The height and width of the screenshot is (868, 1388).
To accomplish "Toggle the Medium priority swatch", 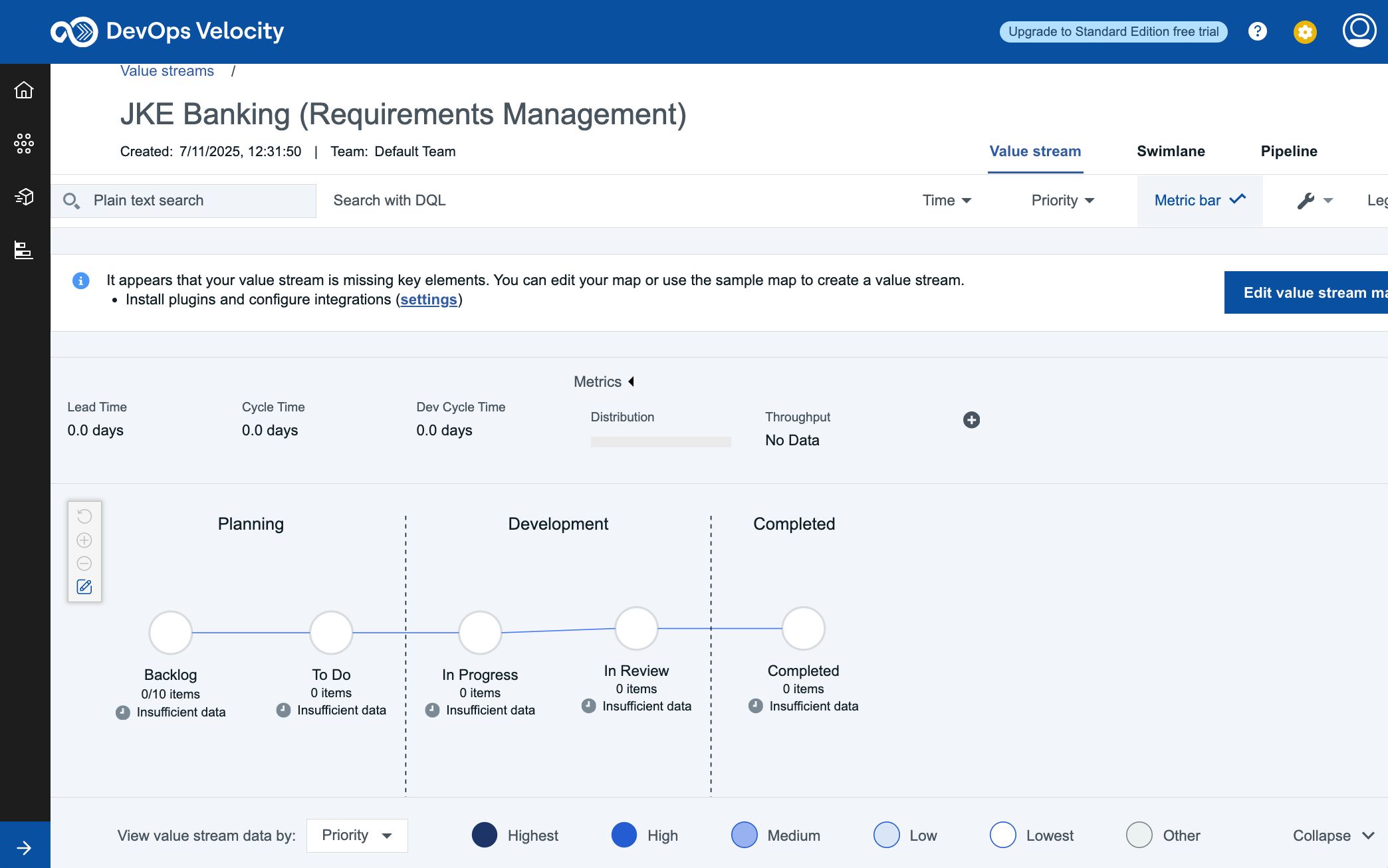I will (x=745, y=835).
